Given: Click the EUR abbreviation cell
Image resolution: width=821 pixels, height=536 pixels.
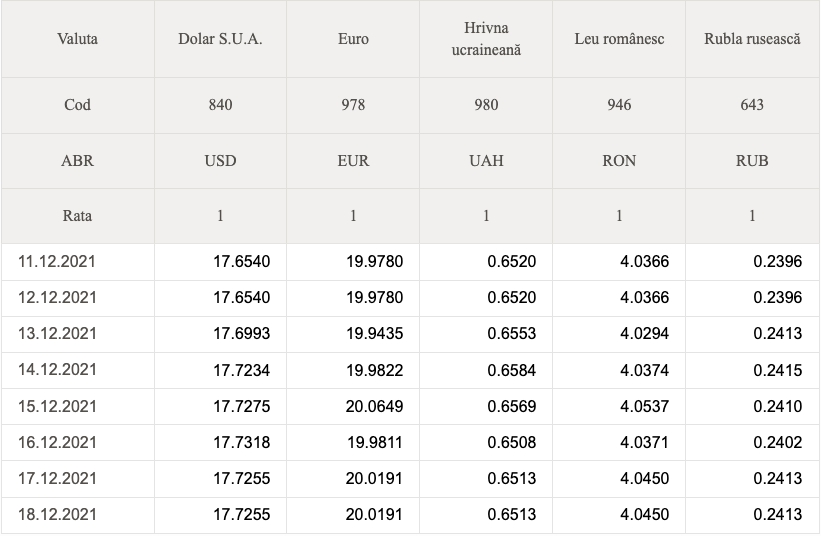Looking at the screenshot, I should pos(353,161).
